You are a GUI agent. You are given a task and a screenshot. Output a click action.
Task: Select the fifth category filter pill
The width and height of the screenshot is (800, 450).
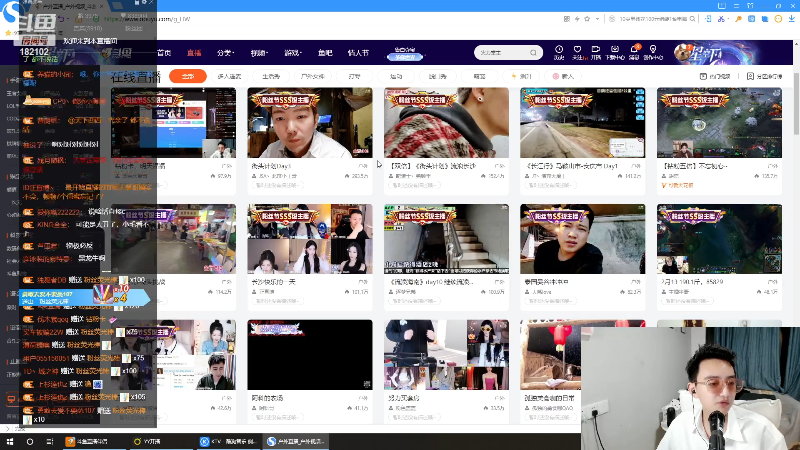(x=355, y=76)
